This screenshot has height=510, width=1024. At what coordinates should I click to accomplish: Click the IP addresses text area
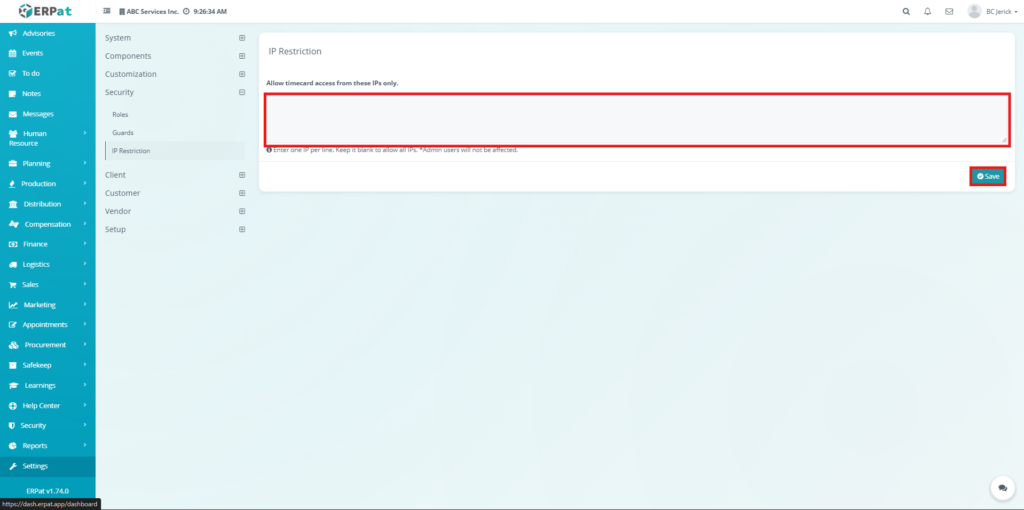[636, 119]
